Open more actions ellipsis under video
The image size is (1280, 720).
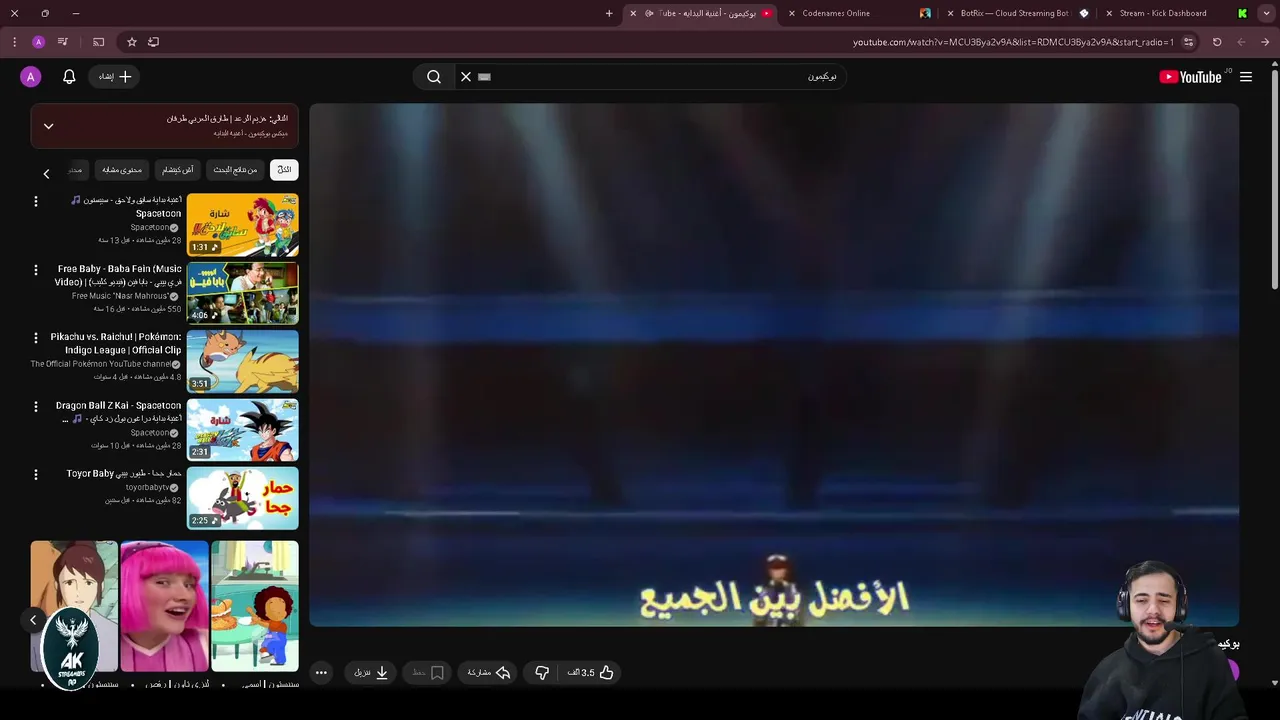[321, 673]
